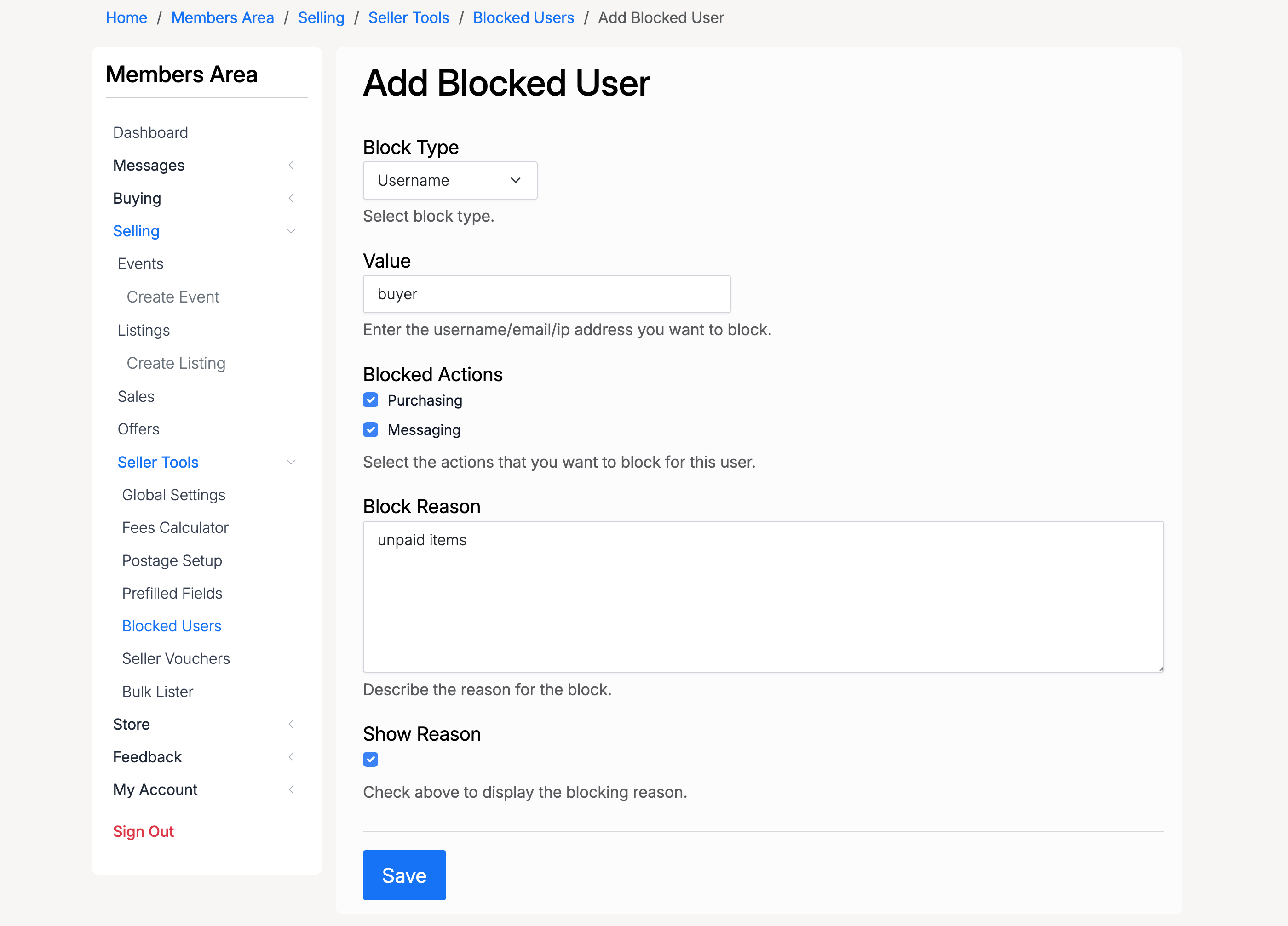Expand the Feedback sidebar section chevron
The height and width of the screenshot is (926, 1288).
pos(291,757)
